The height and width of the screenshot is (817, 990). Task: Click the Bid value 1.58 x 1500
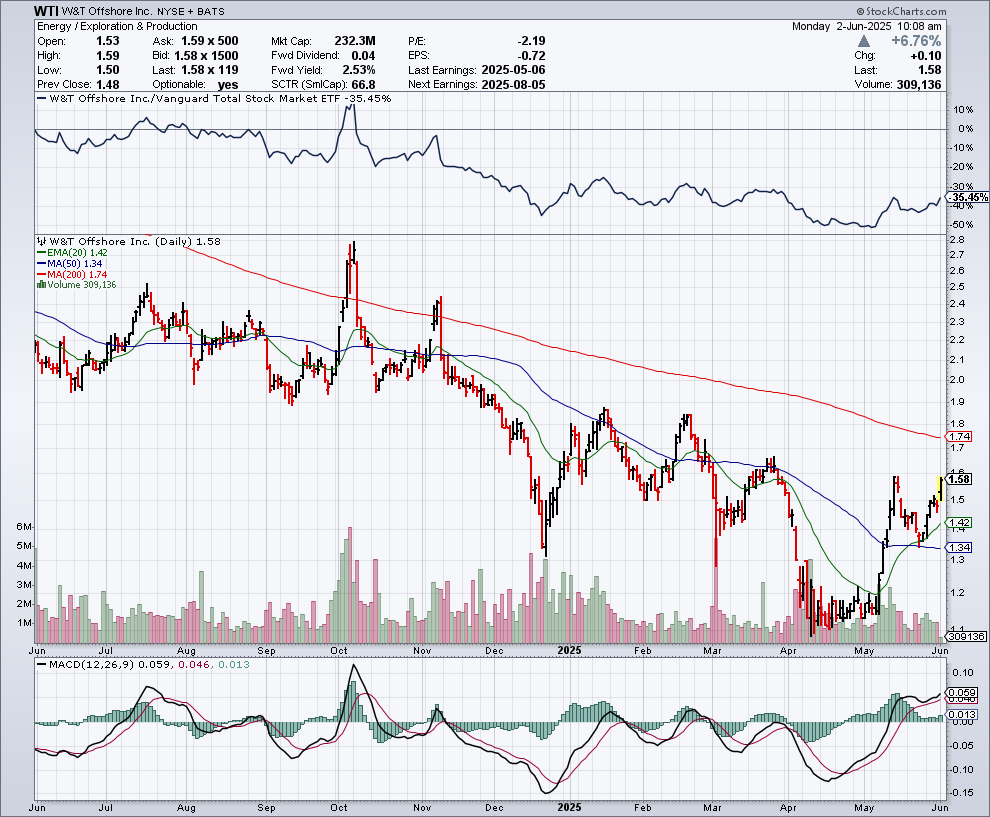click(x=206, y=56)
